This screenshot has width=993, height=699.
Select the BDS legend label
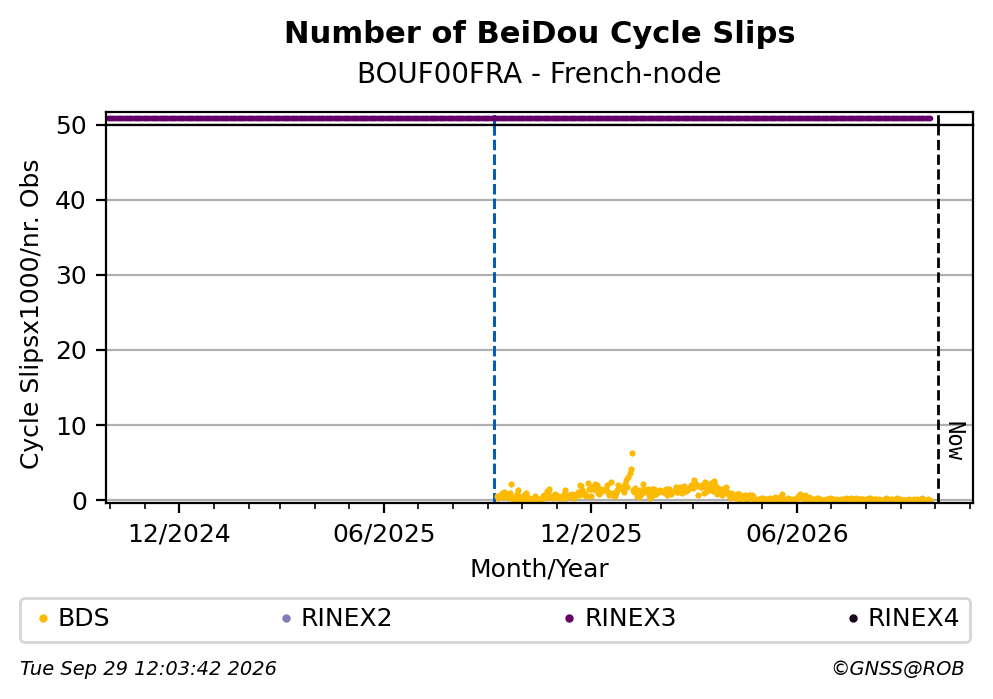pos(84,618)
